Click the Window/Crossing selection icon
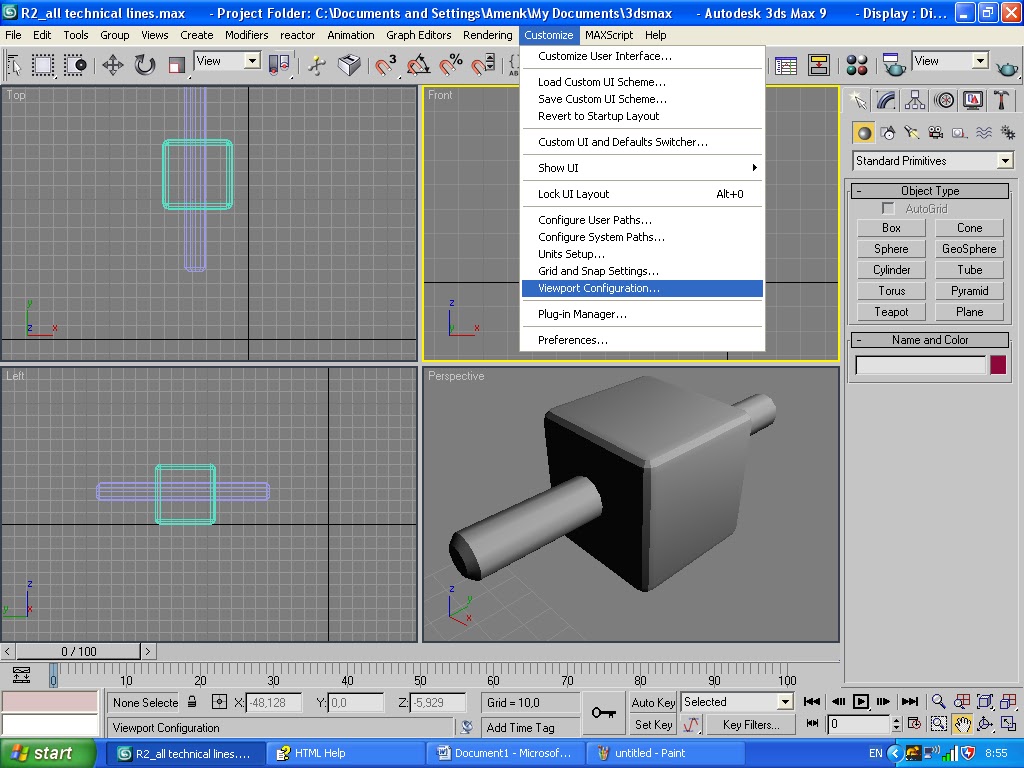The width and height of the screenshot is (1024, 768). click(x=75, y=65)
